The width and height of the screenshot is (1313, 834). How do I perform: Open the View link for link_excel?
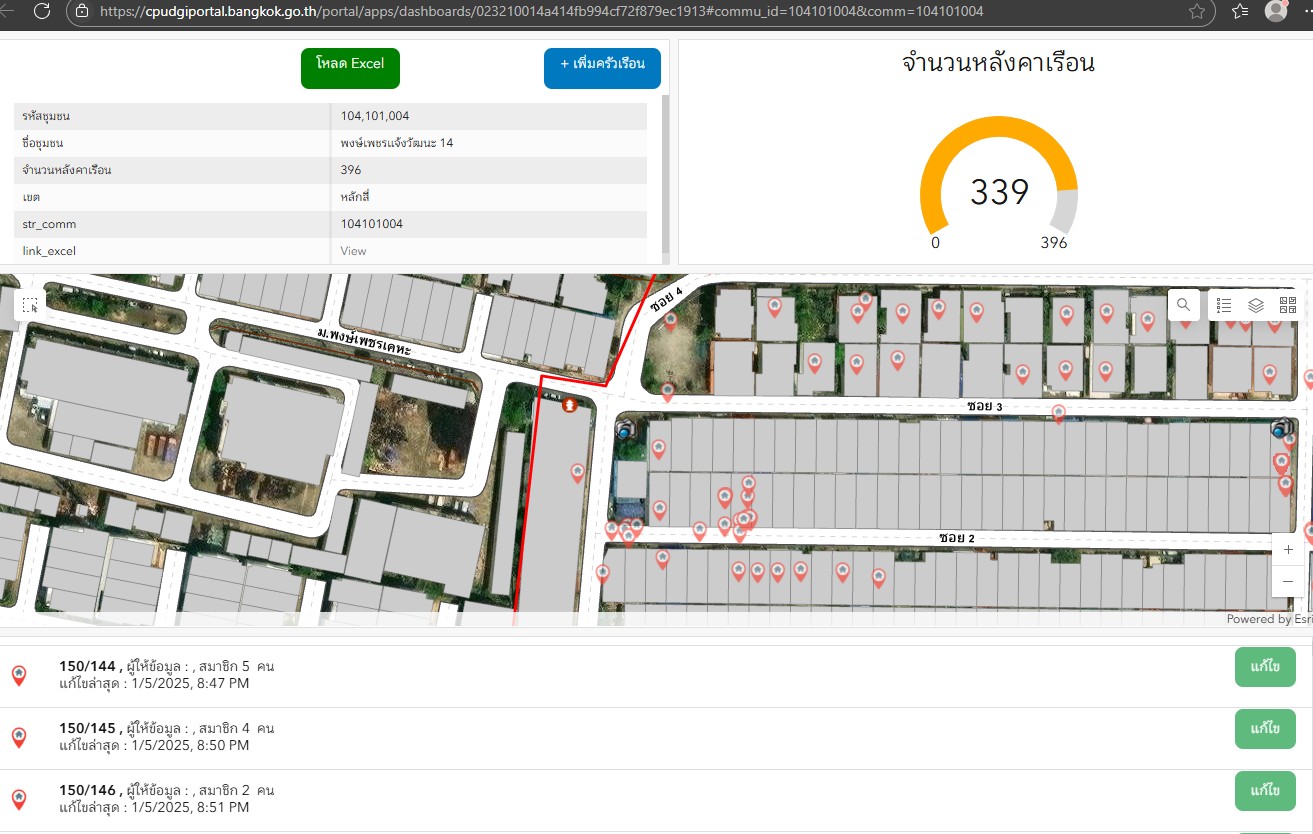[353, 251]
